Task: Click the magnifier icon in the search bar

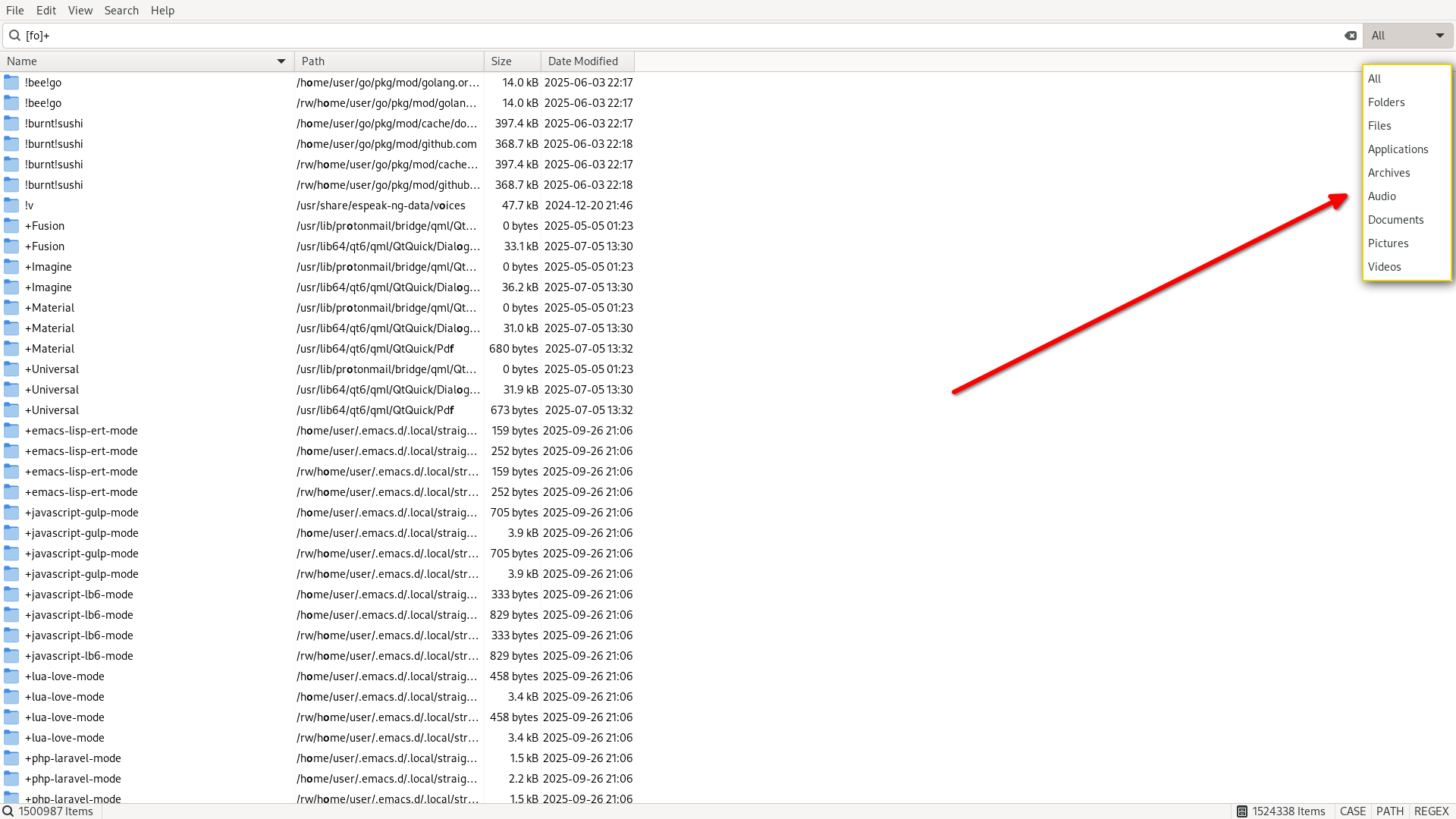Action: pyautogui.click(x=14, y=35)
